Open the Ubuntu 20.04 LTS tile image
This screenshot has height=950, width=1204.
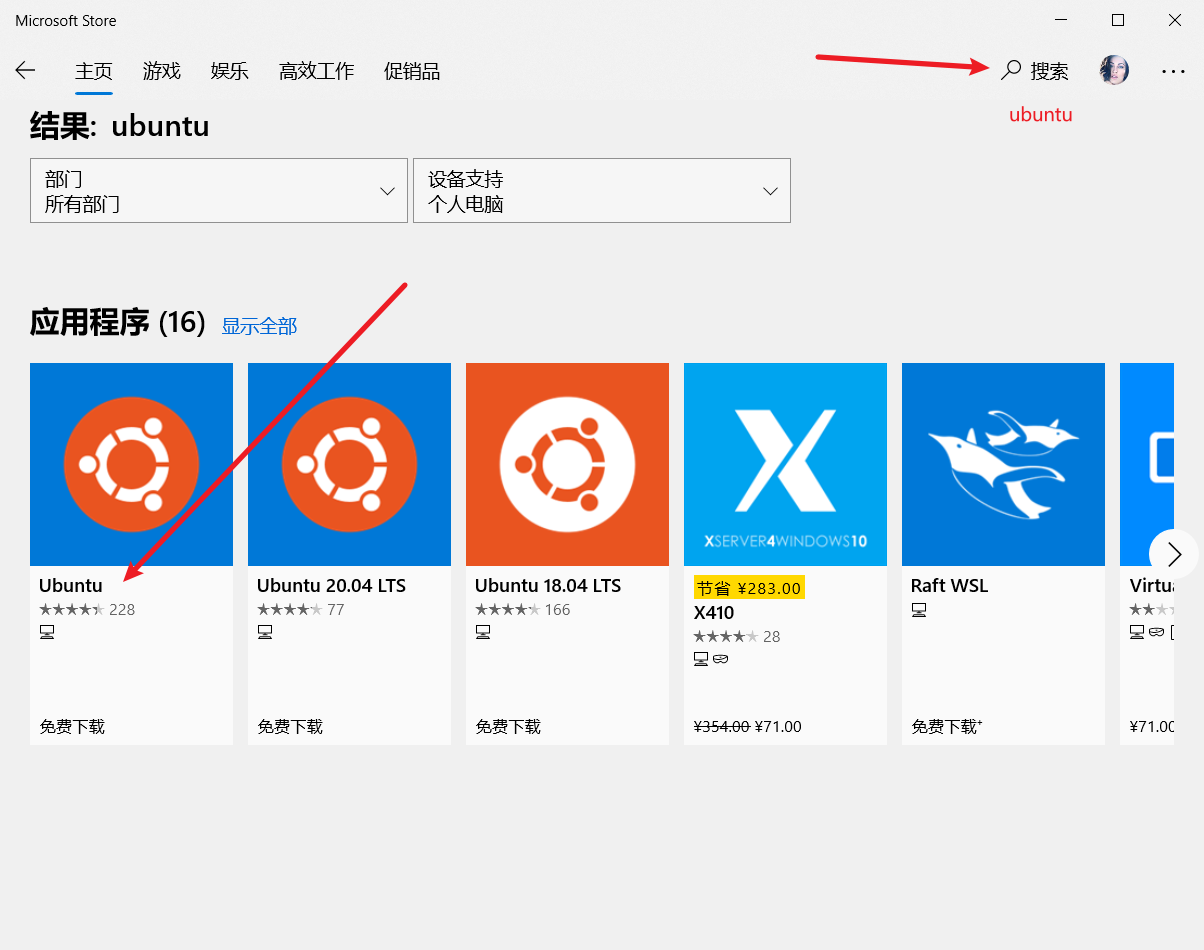click(x=349, y=464)
